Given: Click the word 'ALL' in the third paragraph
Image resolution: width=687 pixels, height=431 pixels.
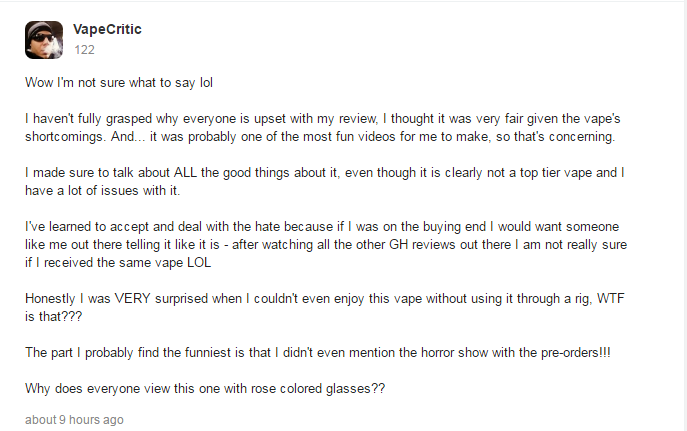Looking at the screenshot, I should click(x=185, y=173).
